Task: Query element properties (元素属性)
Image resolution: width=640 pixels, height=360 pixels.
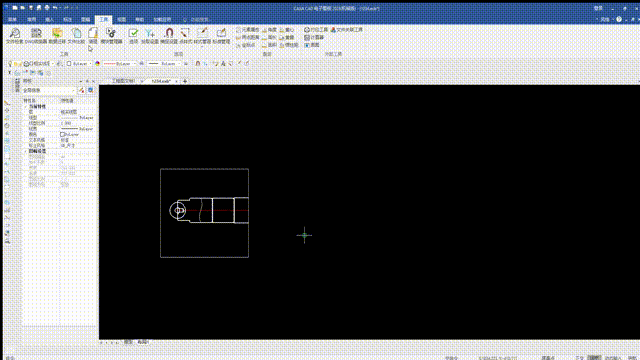Action: (247, 30)
